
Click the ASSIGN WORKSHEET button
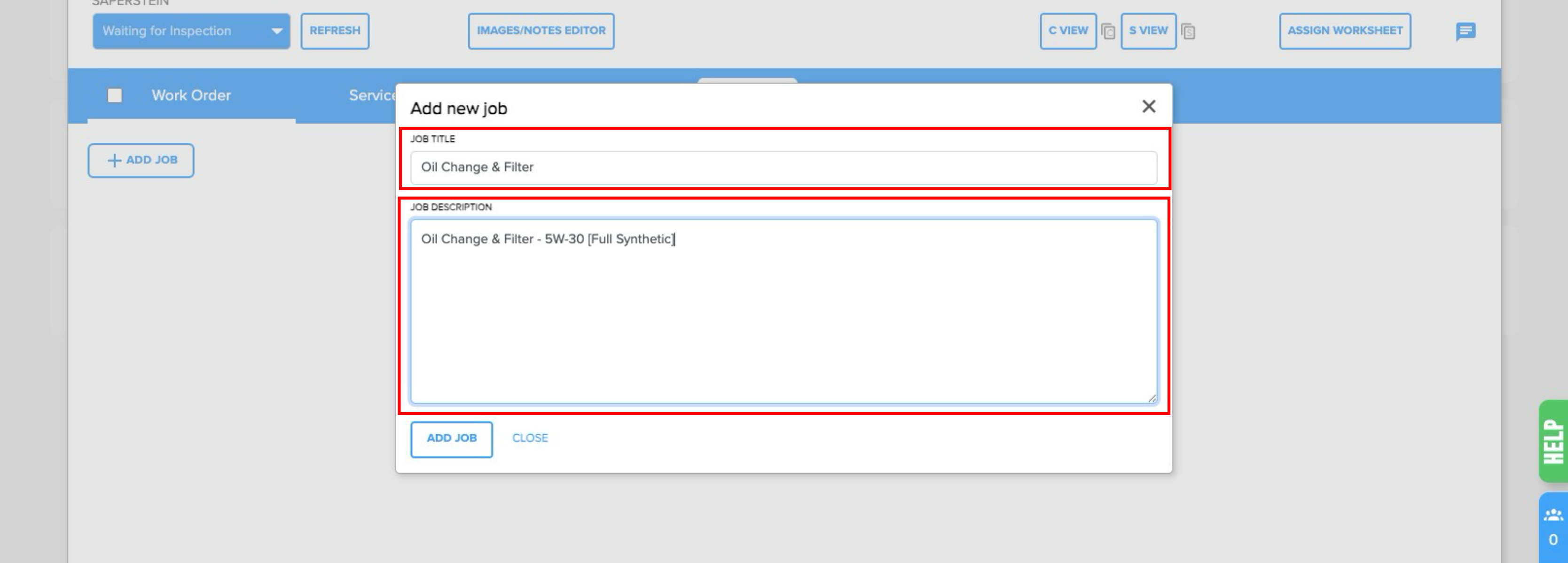coord(1344,31)
